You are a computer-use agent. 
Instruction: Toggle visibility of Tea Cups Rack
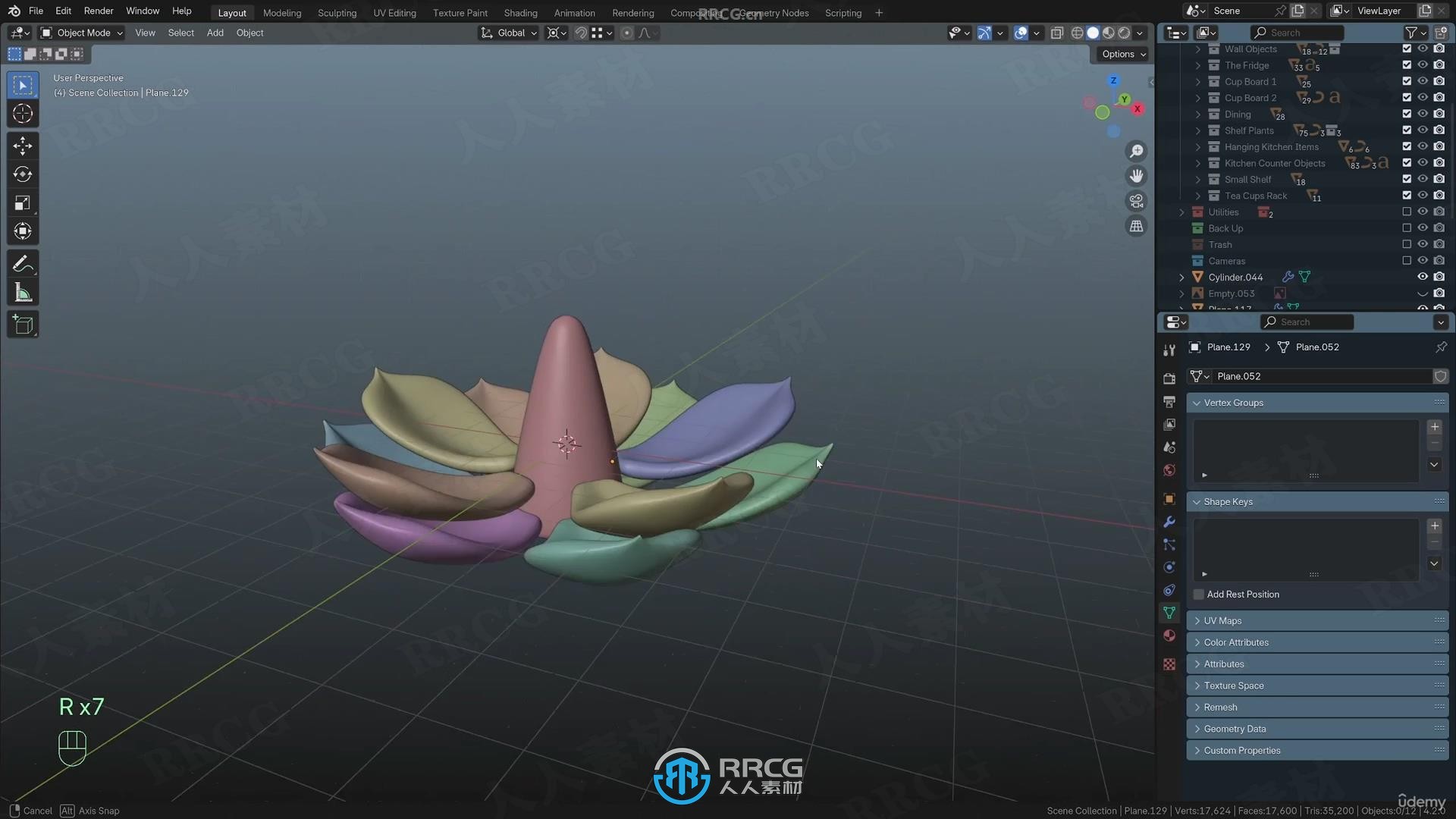pyautogui.click(x=1423, y=196)
